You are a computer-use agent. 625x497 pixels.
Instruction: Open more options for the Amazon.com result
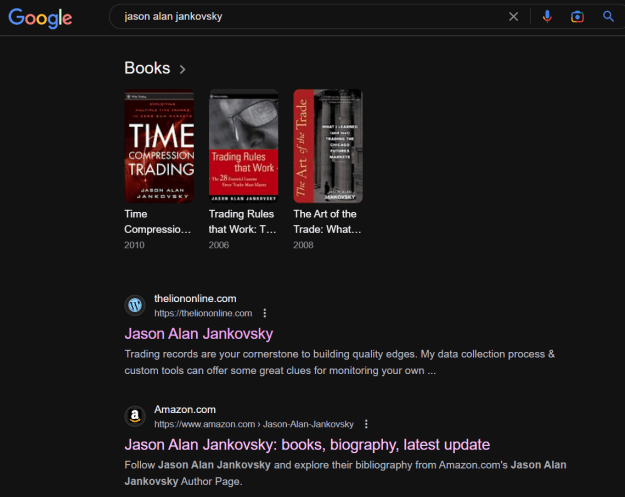[366, 424]
